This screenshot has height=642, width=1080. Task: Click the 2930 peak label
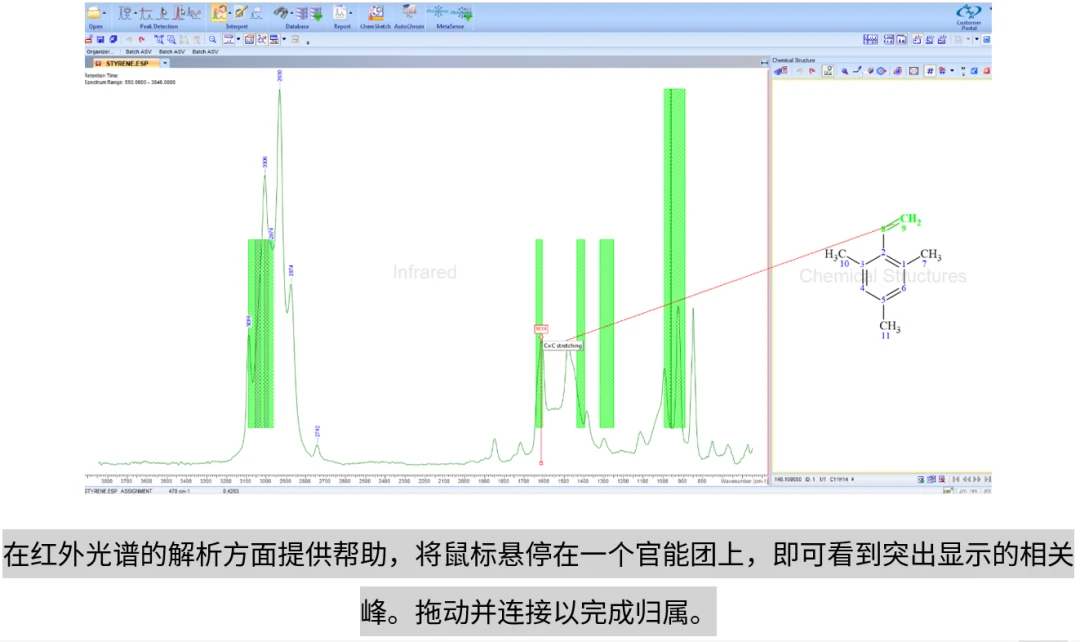(x=280, y=75)
